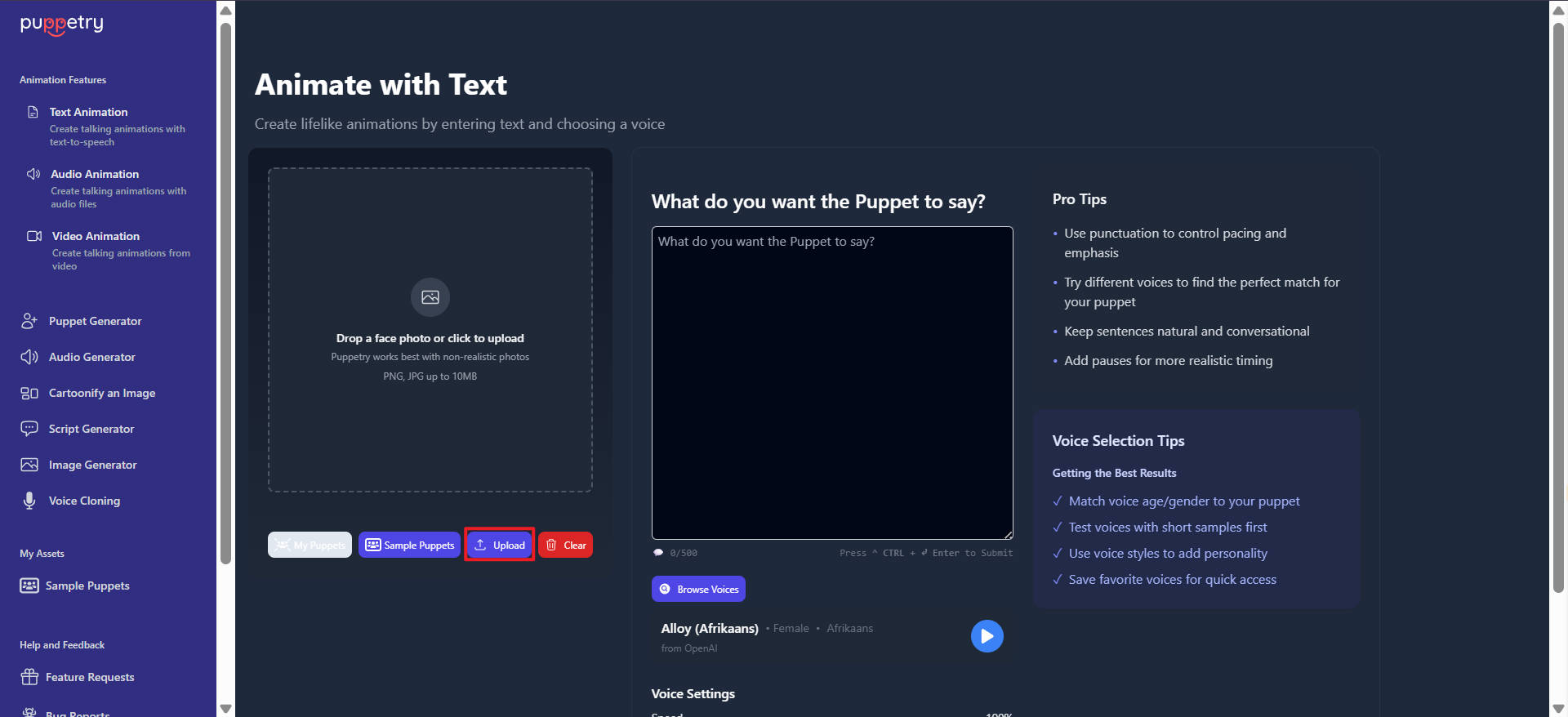Click the Upload button
Screen dimensions: 1568x717
point(500,545)
